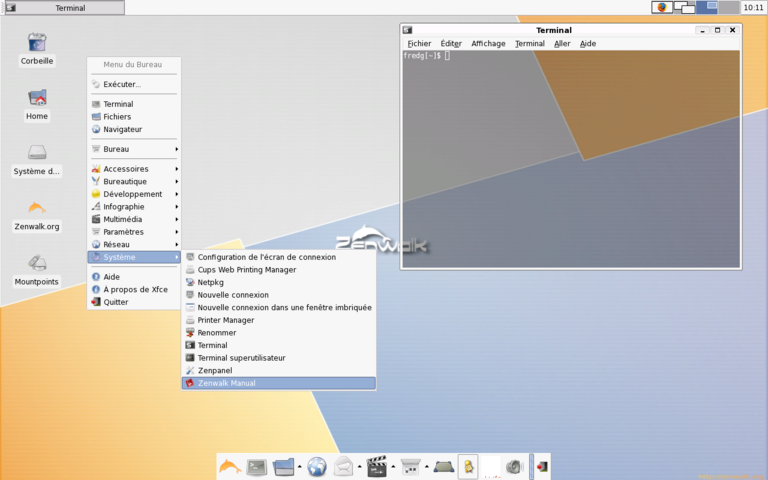Expand the Infographie submenu
This screenshot has height=480, width=768.
point(134,207)
